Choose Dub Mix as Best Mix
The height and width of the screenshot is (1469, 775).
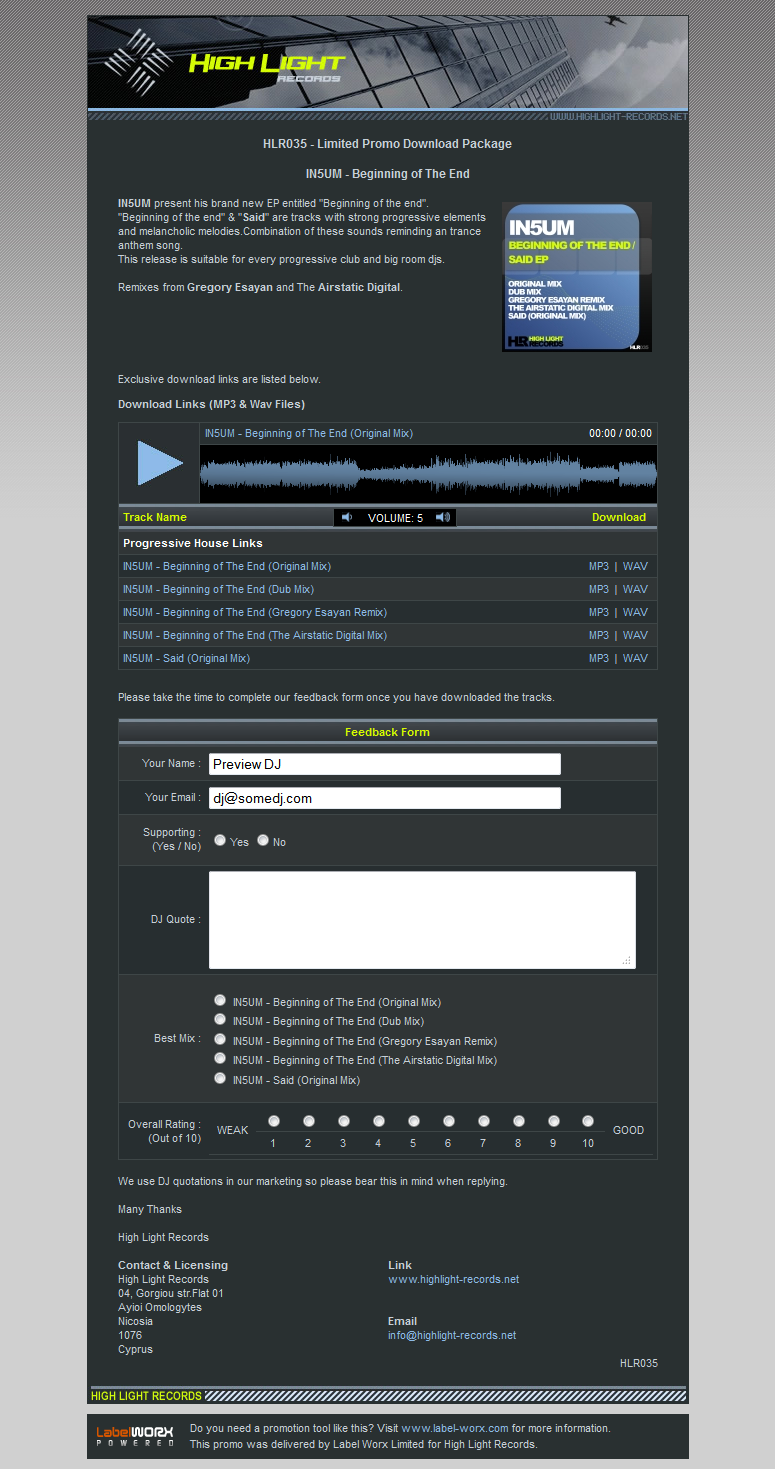point(220,1019)
